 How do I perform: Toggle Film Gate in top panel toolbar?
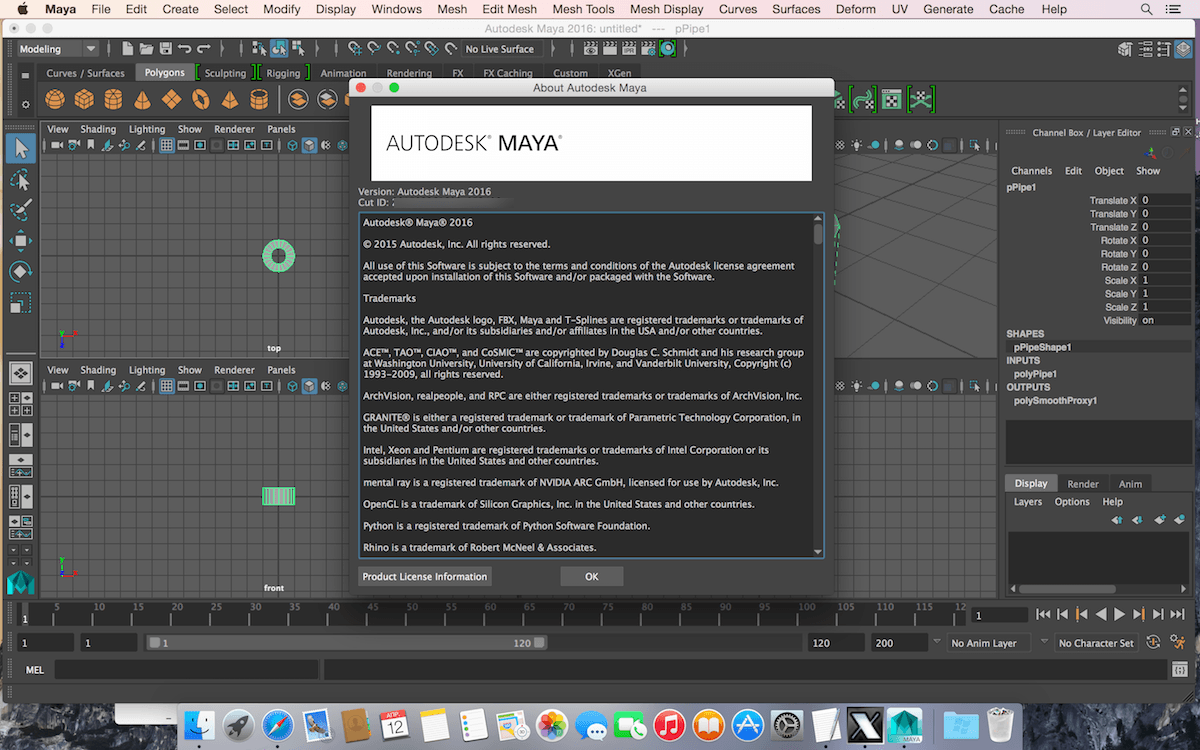(184, 145)
